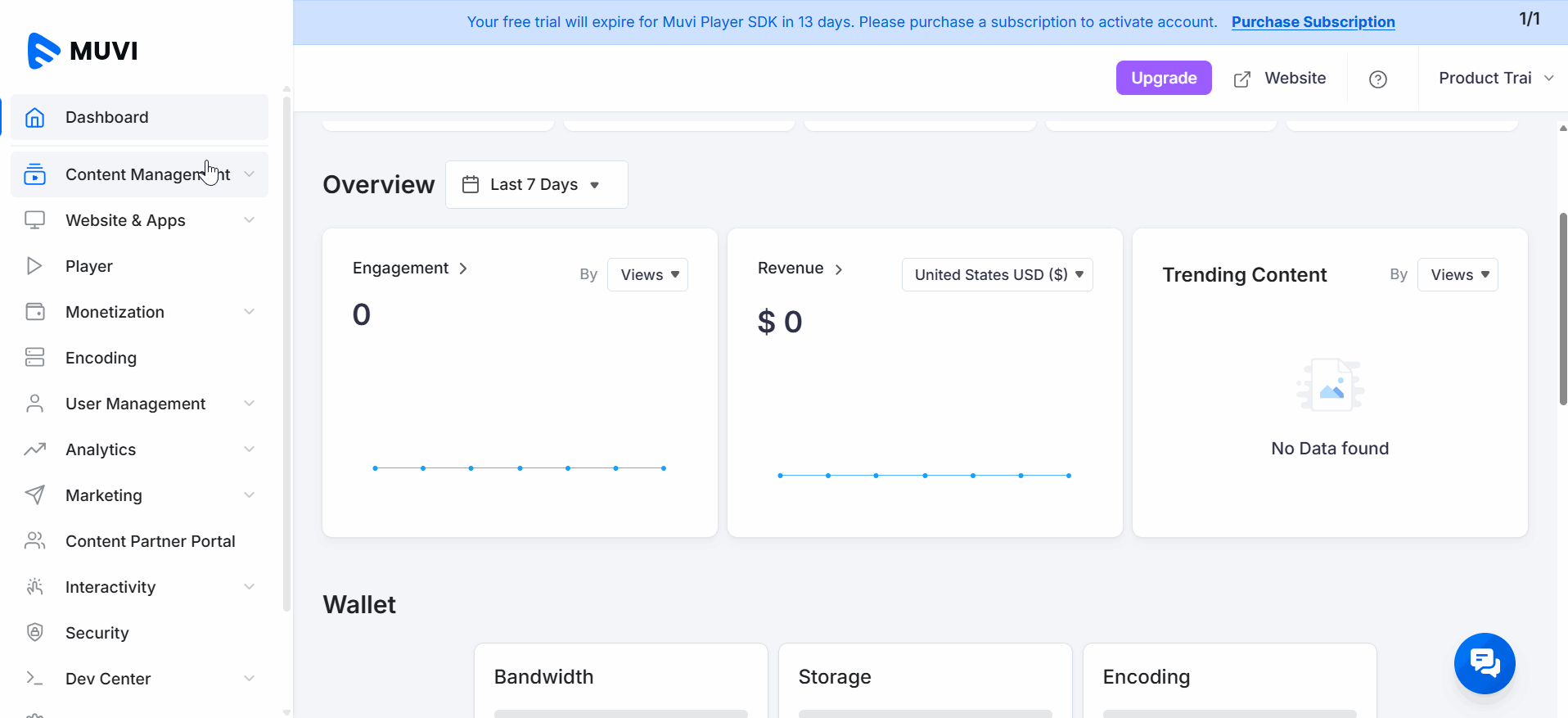Open the Analytics menu item

(101, 449)
